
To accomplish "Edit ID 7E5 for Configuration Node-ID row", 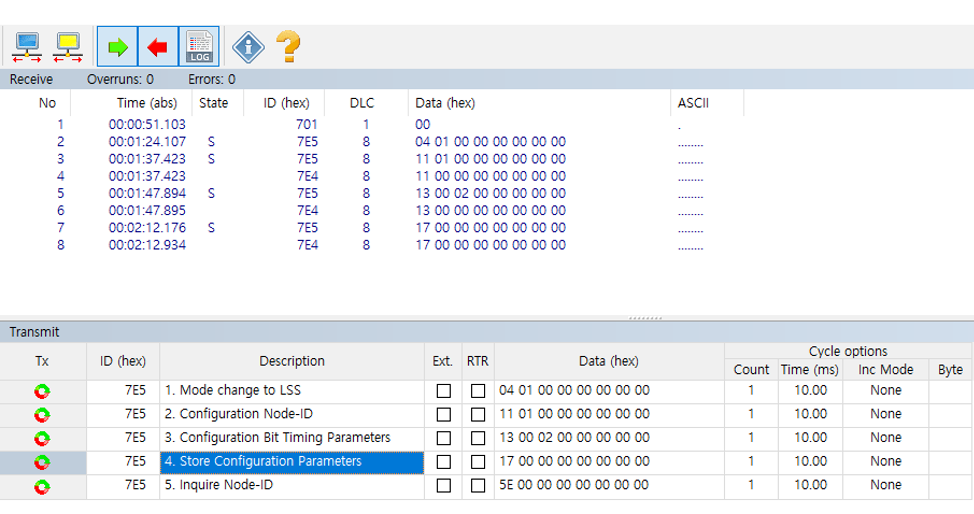I will click(123, 415).
